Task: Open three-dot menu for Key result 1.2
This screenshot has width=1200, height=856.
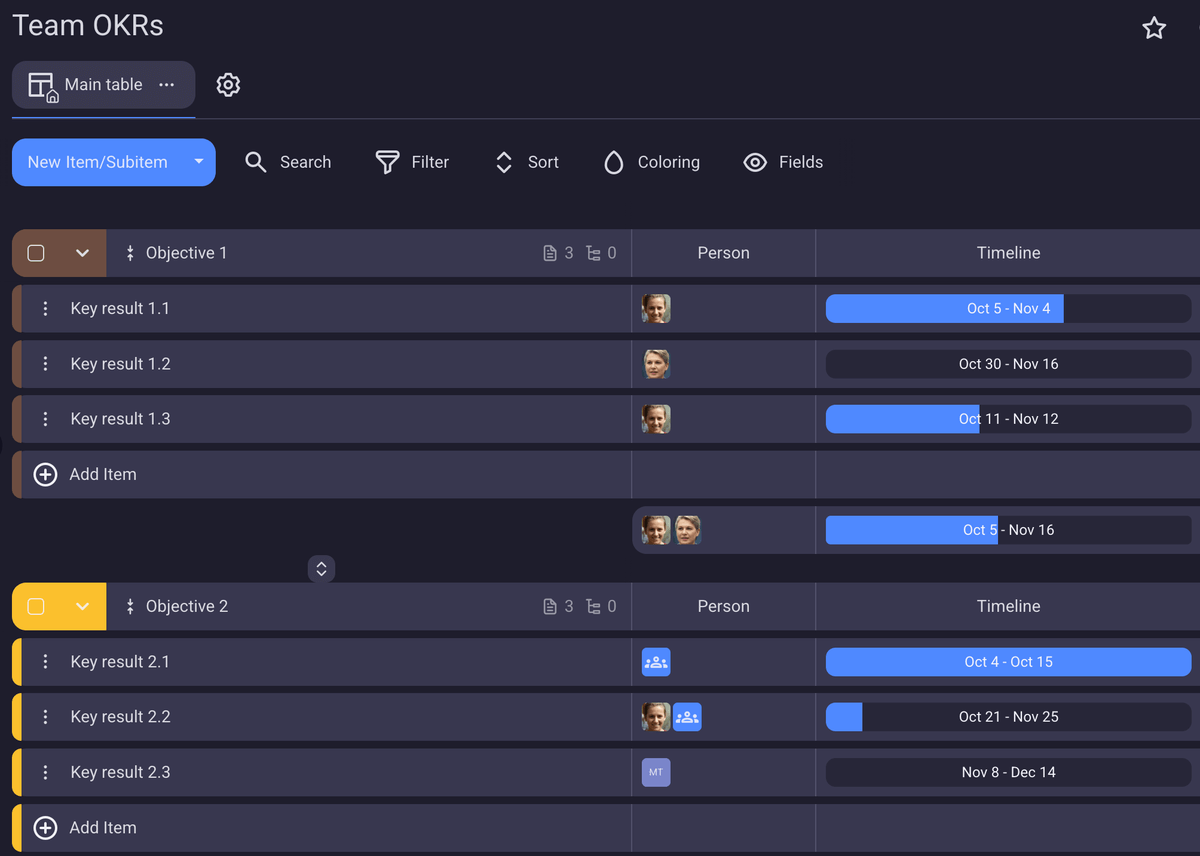Action: tap(45, 364)
